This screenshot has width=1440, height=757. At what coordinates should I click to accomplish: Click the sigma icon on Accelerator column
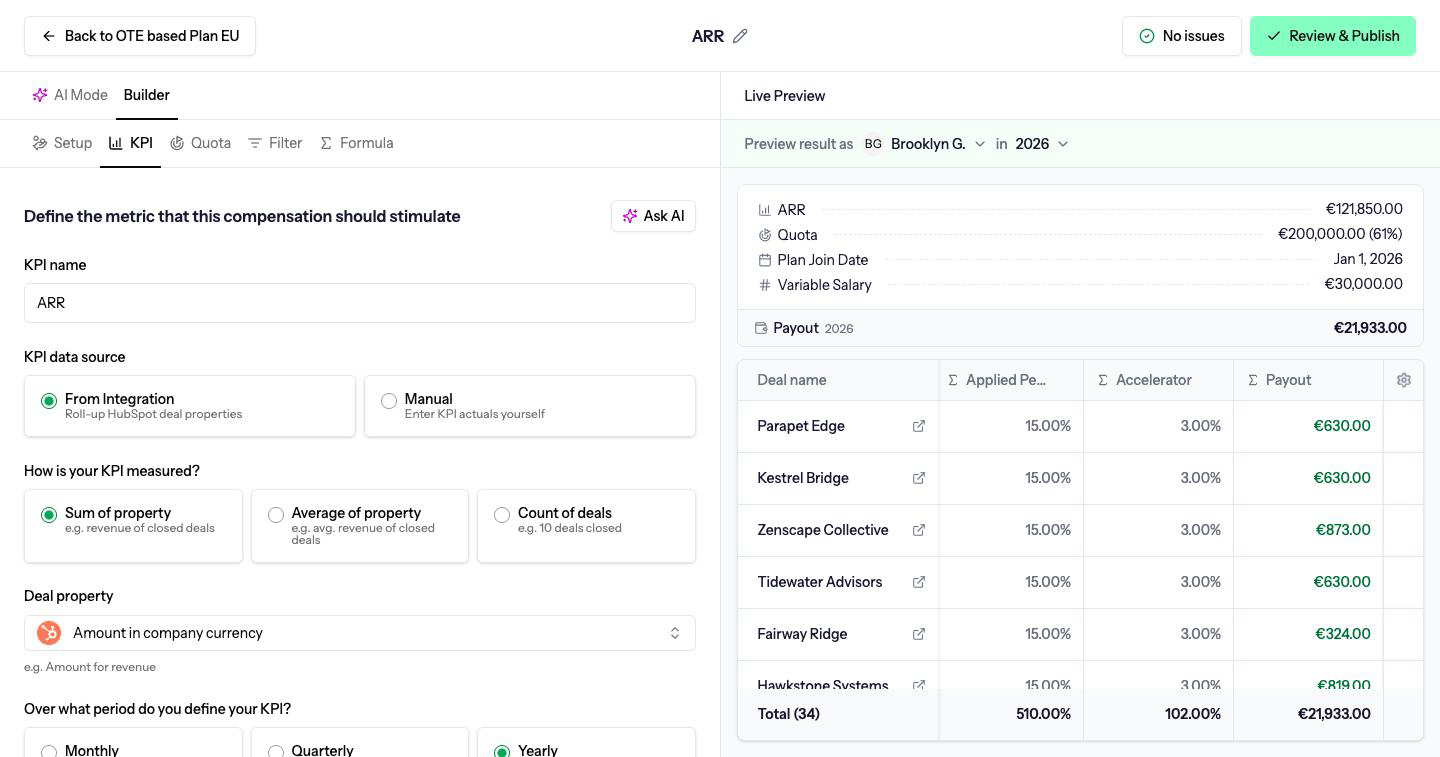pyautogui.click(x=1103, y=380)
